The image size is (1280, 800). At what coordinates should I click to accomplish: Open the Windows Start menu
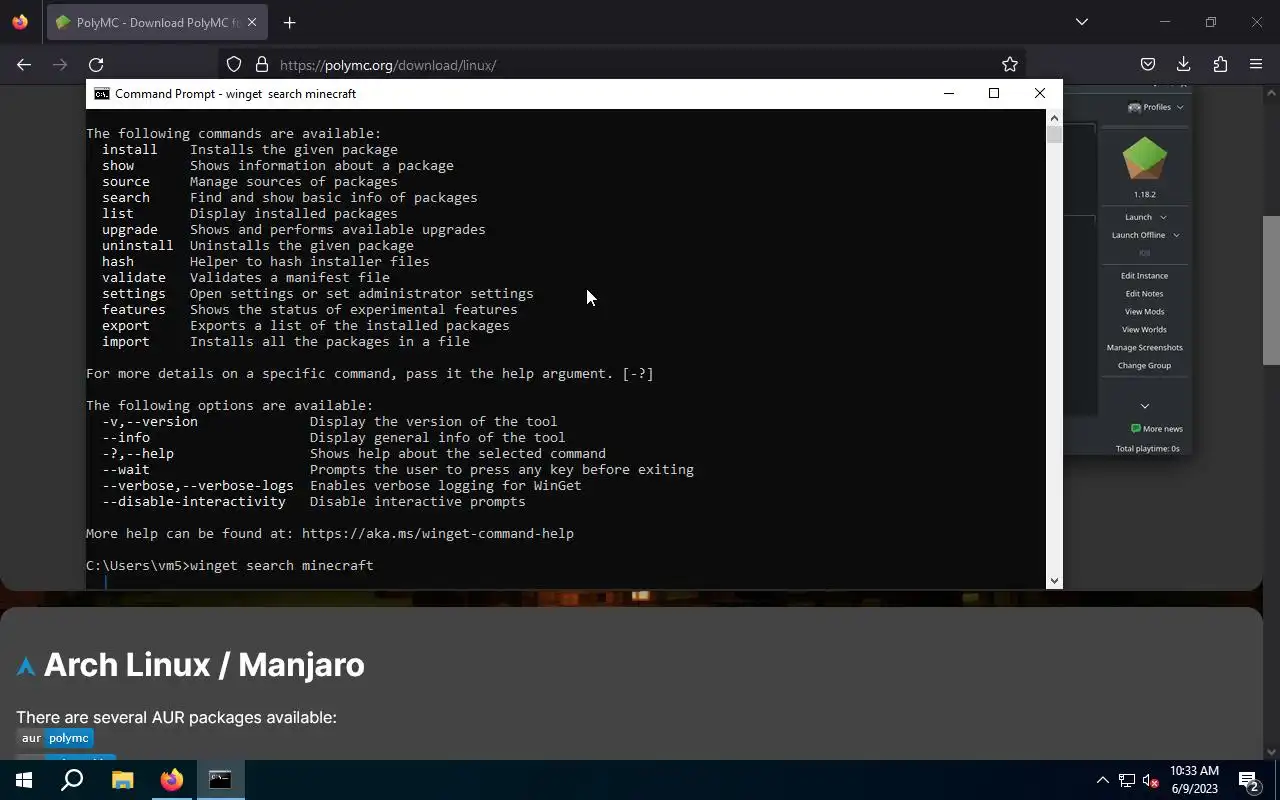coord(24,780)
